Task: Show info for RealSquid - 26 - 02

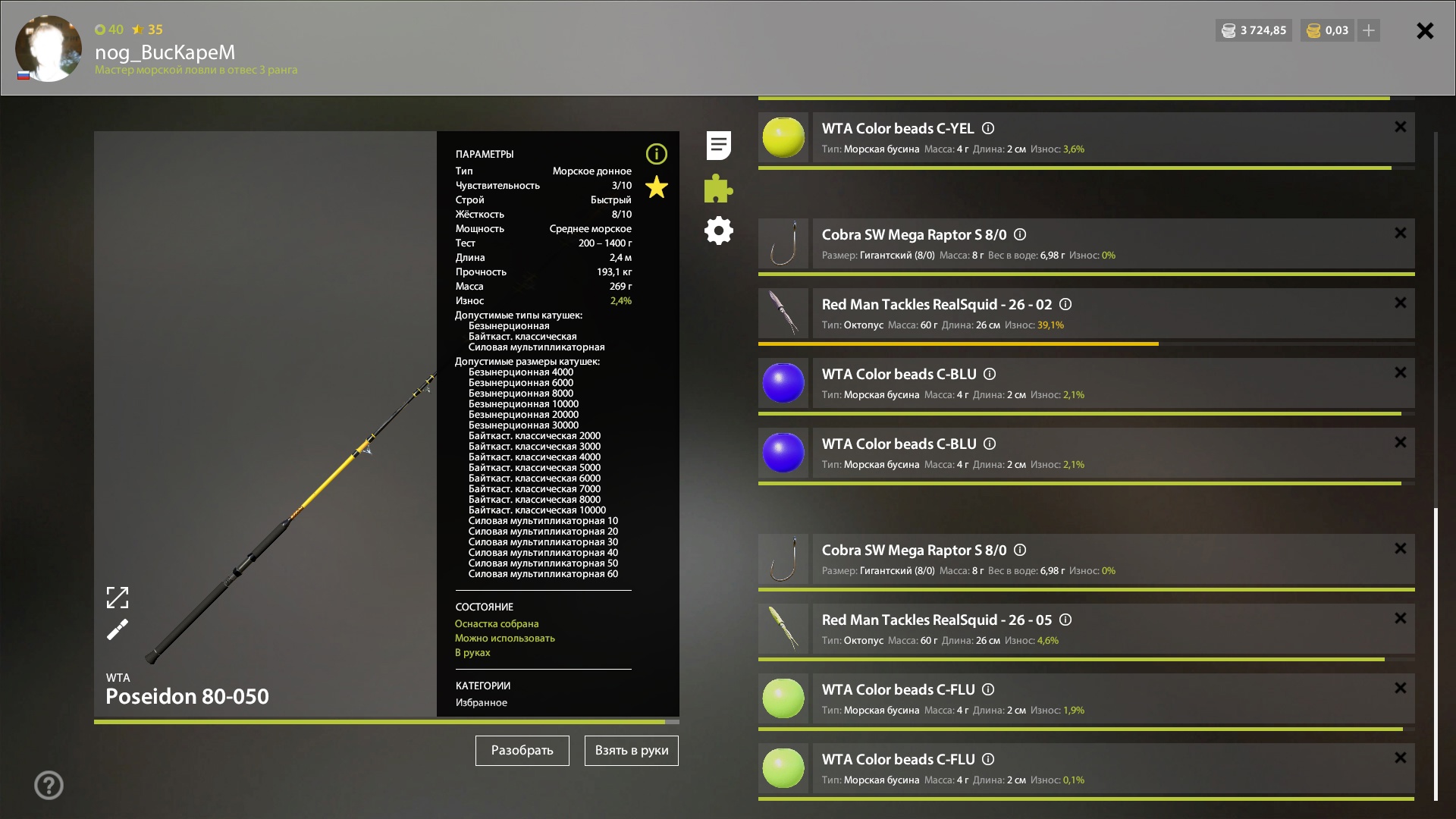Action: 1065,305
